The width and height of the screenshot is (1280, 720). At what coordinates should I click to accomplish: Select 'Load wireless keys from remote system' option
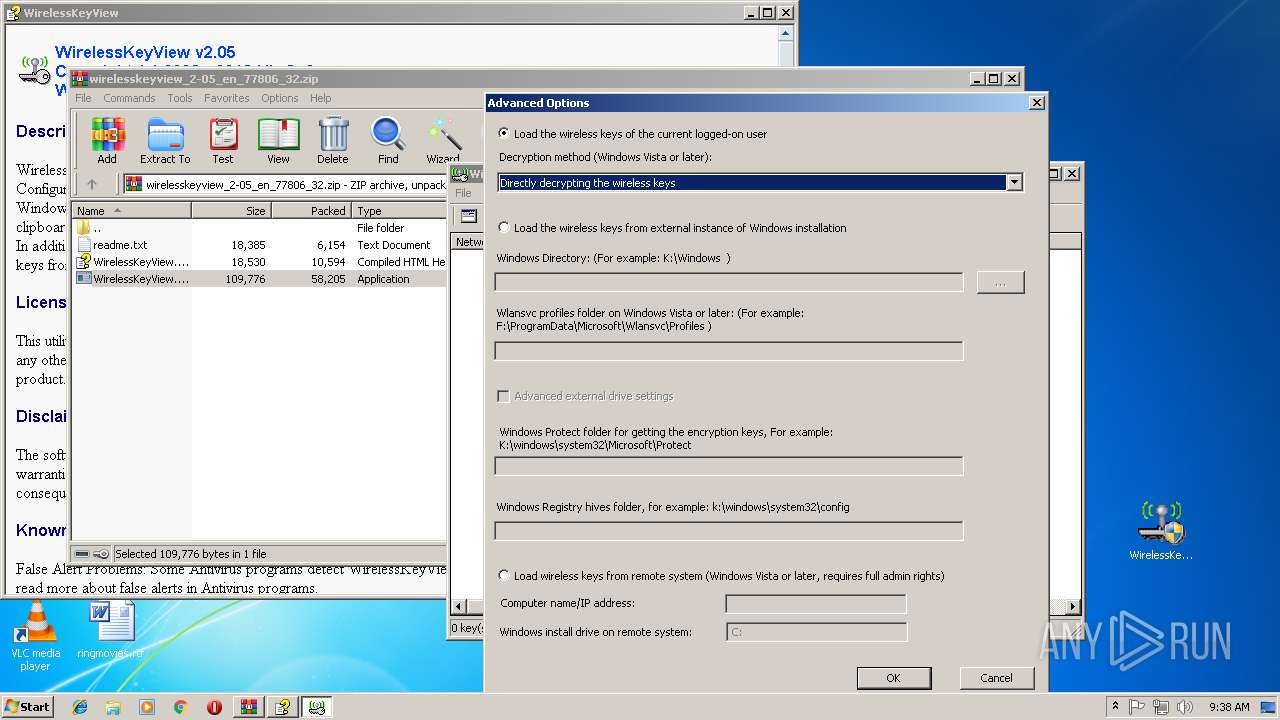coord(503,576)
